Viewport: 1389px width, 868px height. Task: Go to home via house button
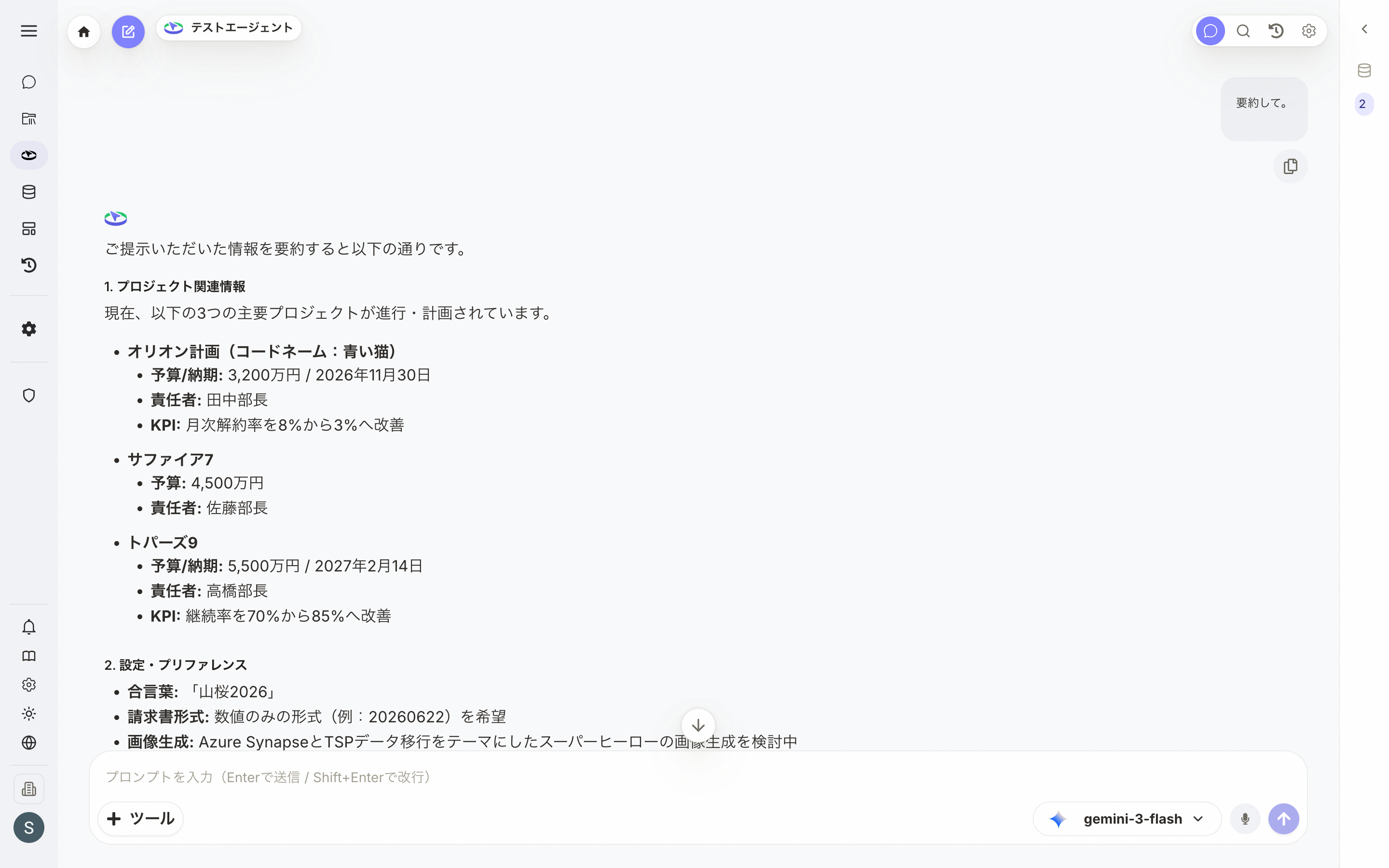(84, 31)
